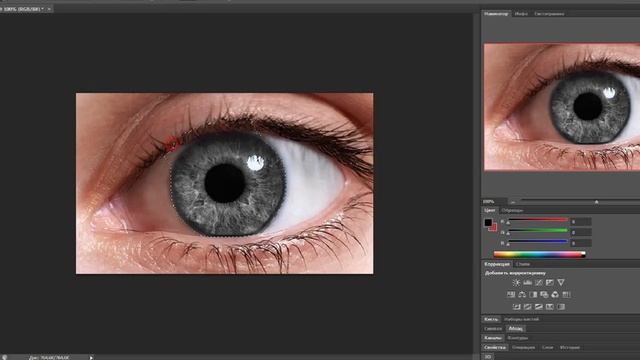
Task: Close the open document tab
Action: 49,9
